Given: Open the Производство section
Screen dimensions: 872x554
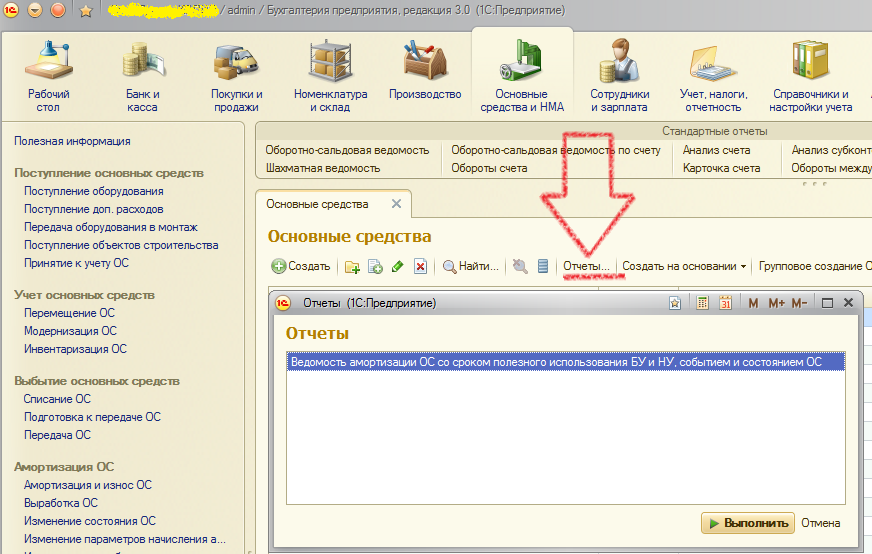Looking at the screenshot, I should coord(425,71).
